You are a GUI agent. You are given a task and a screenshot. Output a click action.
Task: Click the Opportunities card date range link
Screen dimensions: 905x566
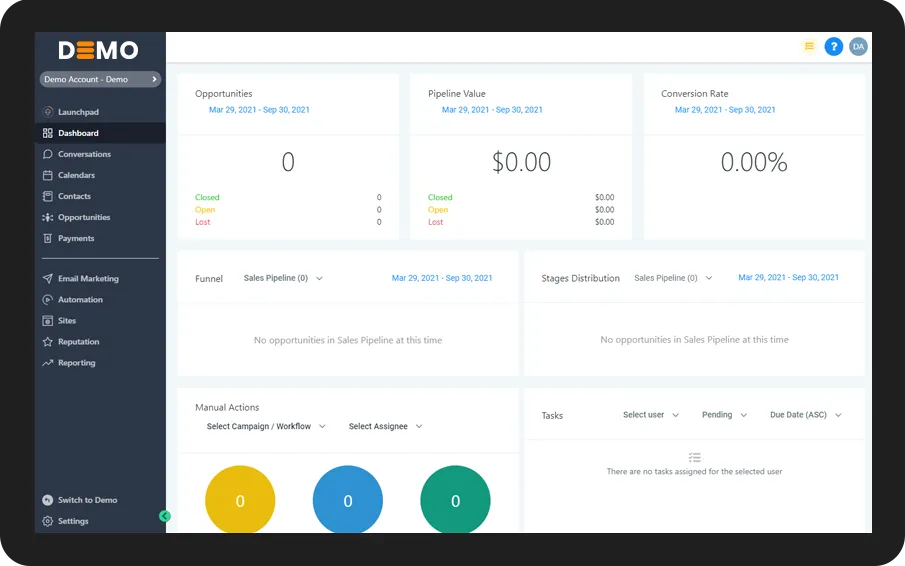tap(259, 110)
